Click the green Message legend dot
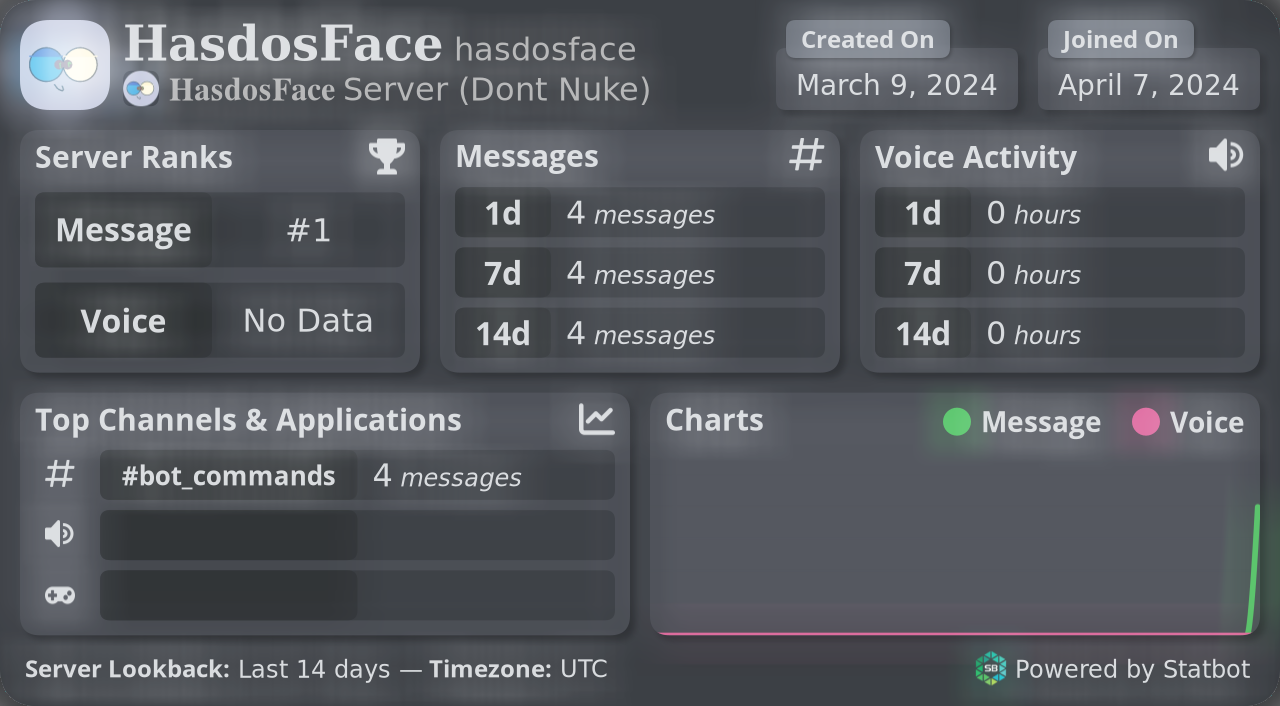Screen dimensions: 1280x706 pos(957,422)
